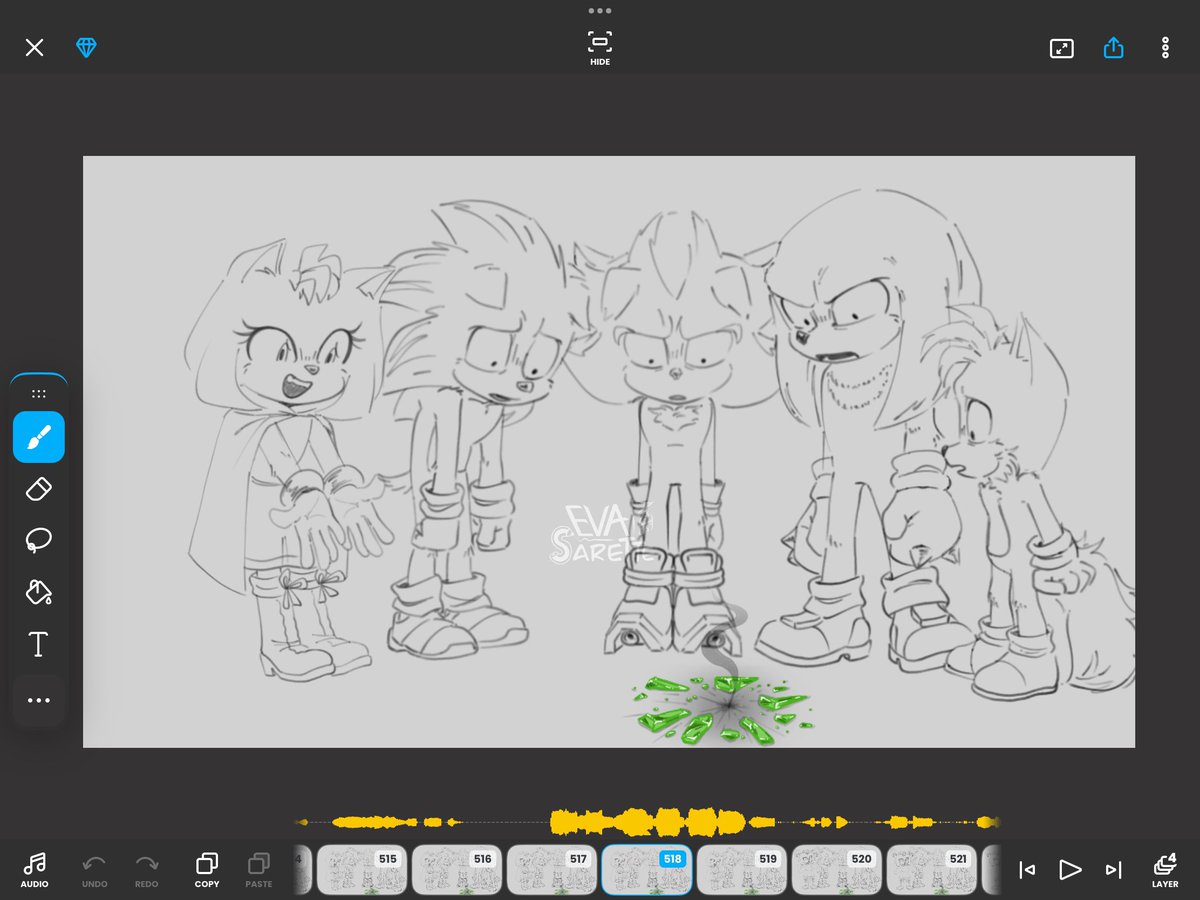The width and height of the screenshot is (1200, 900).
Task: Tap the Hide interface button
Action: point(600,48)
